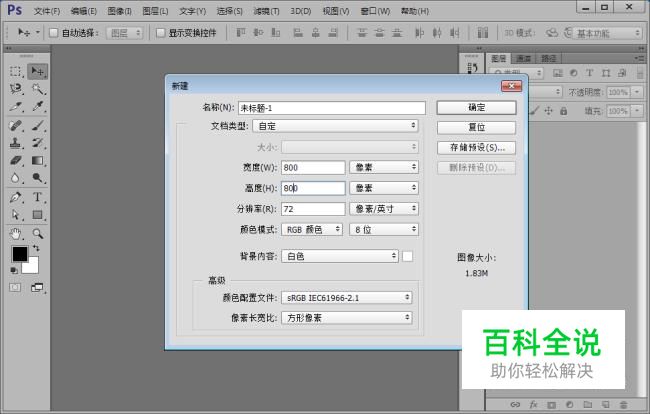Click the 名称 field containing 未标题-1
Viewport: 650px width, 414px height.
coord(332,108)
